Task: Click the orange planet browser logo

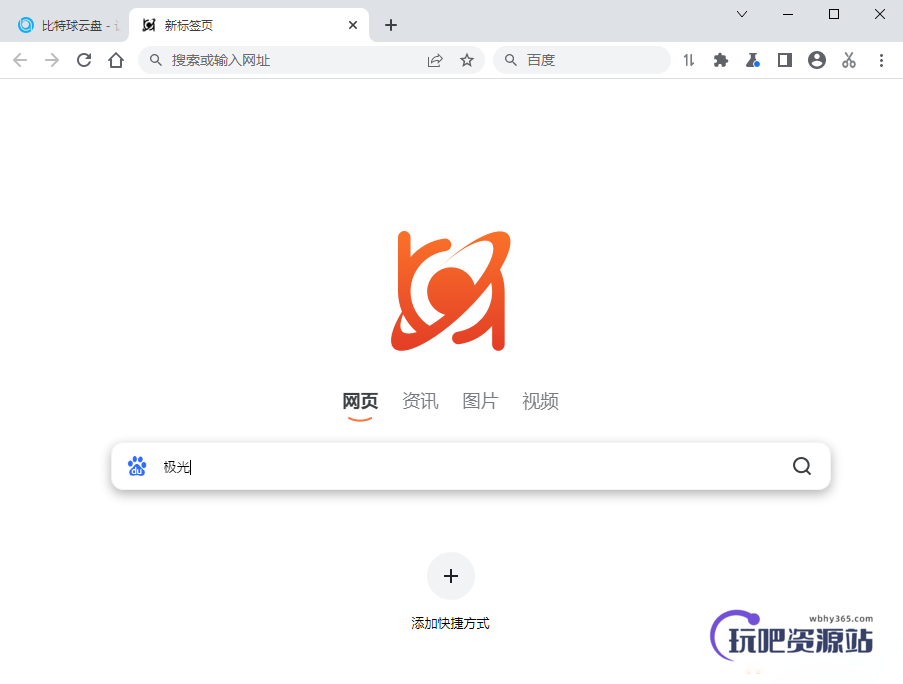Action: [450, 291]
